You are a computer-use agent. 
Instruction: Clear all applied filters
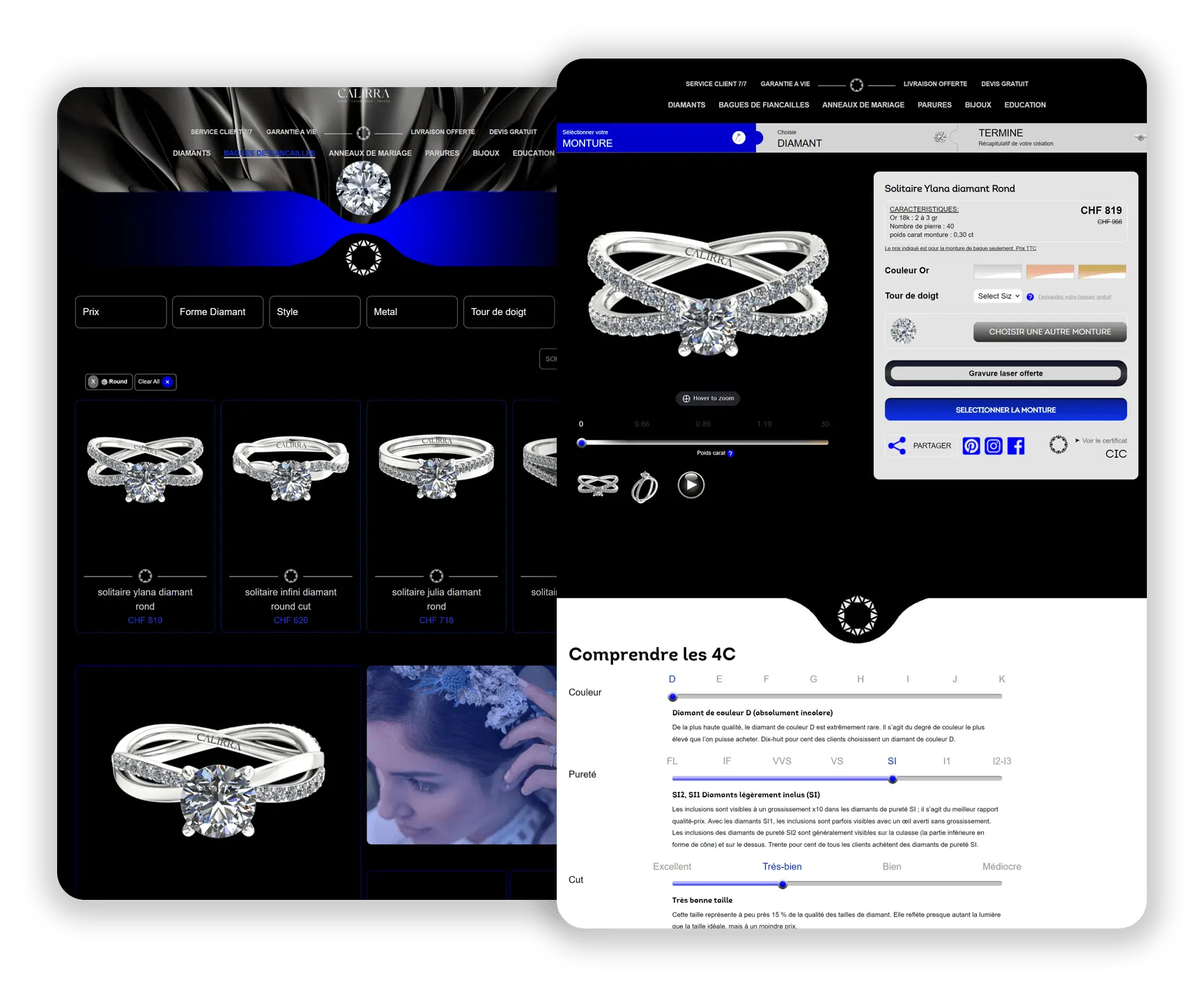point(155,382)
